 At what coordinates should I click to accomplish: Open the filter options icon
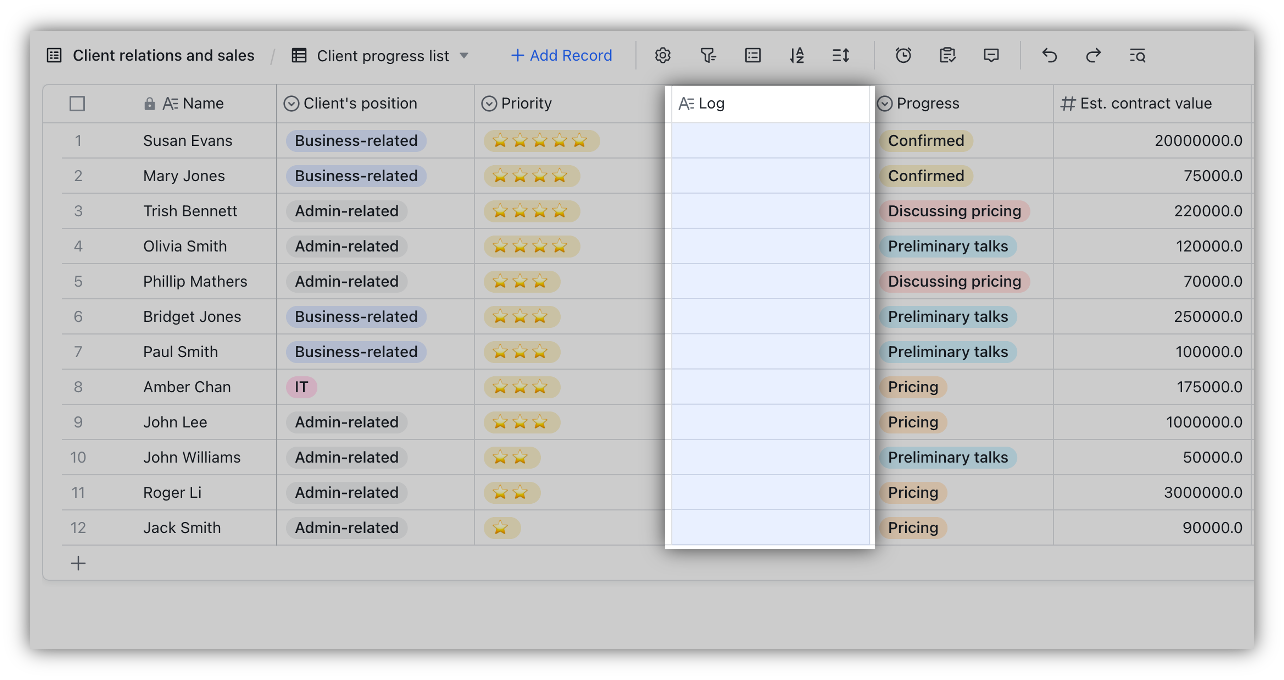pos(708,55)
